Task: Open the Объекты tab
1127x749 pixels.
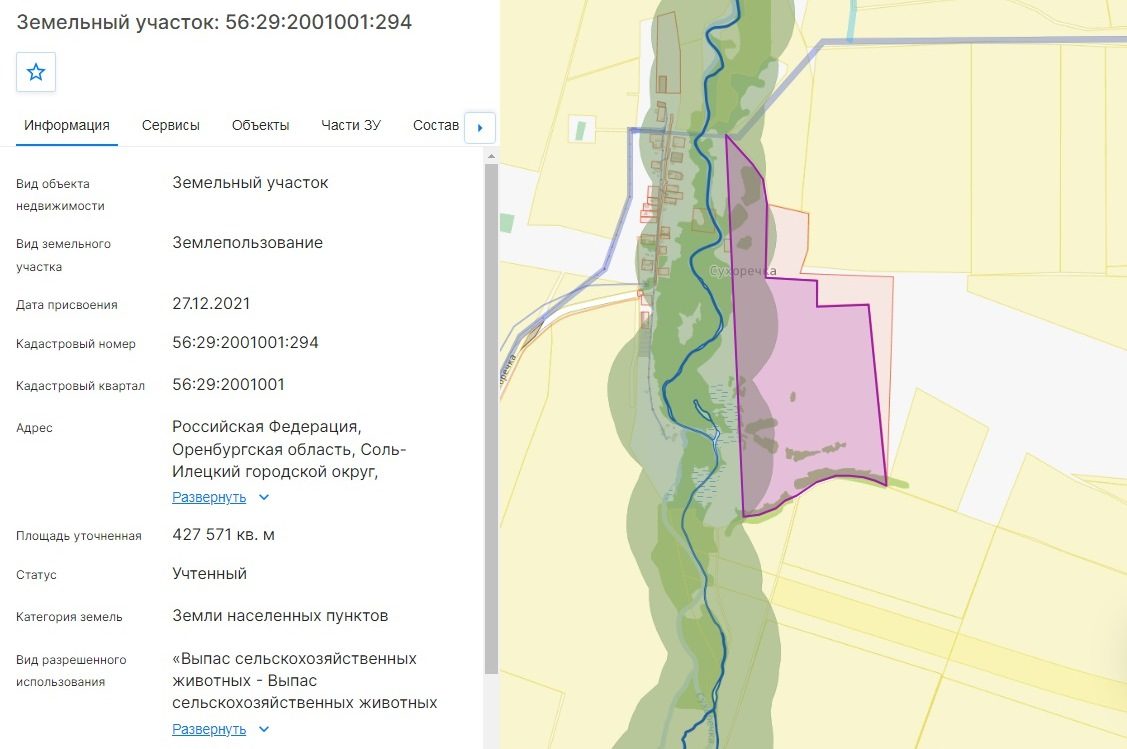Action: tap(260, 125)
